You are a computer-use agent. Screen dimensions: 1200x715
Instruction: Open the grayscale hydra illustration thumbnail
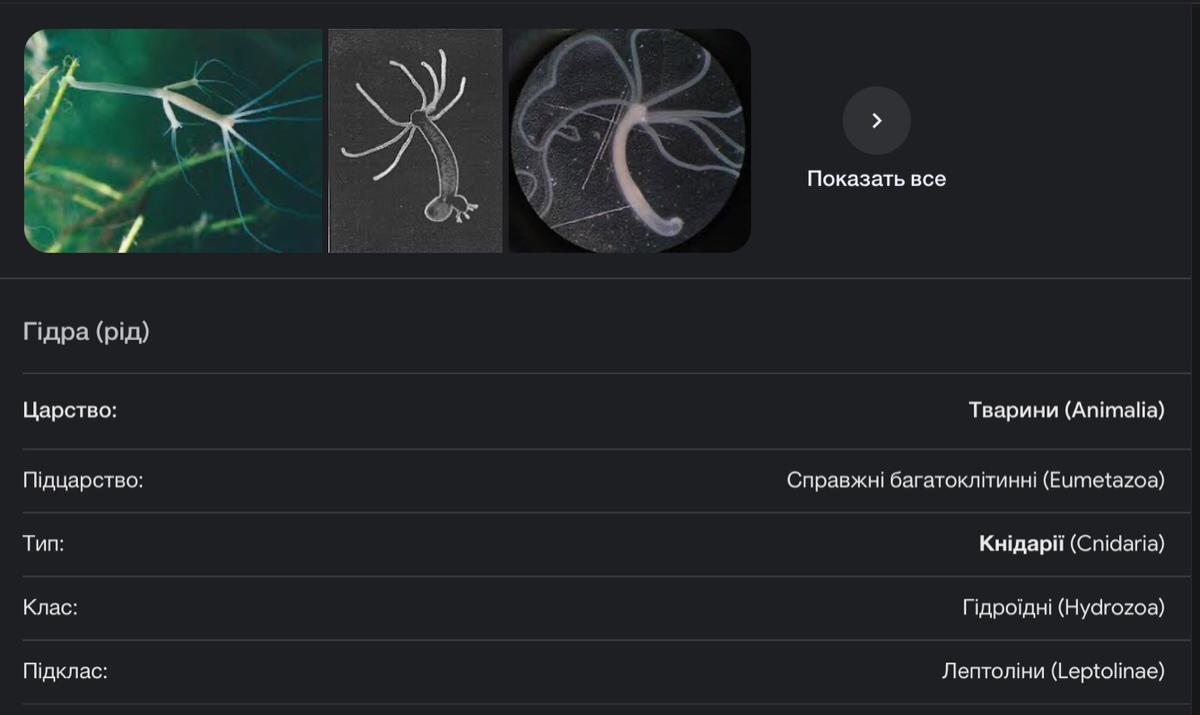(x=415, y=140)
